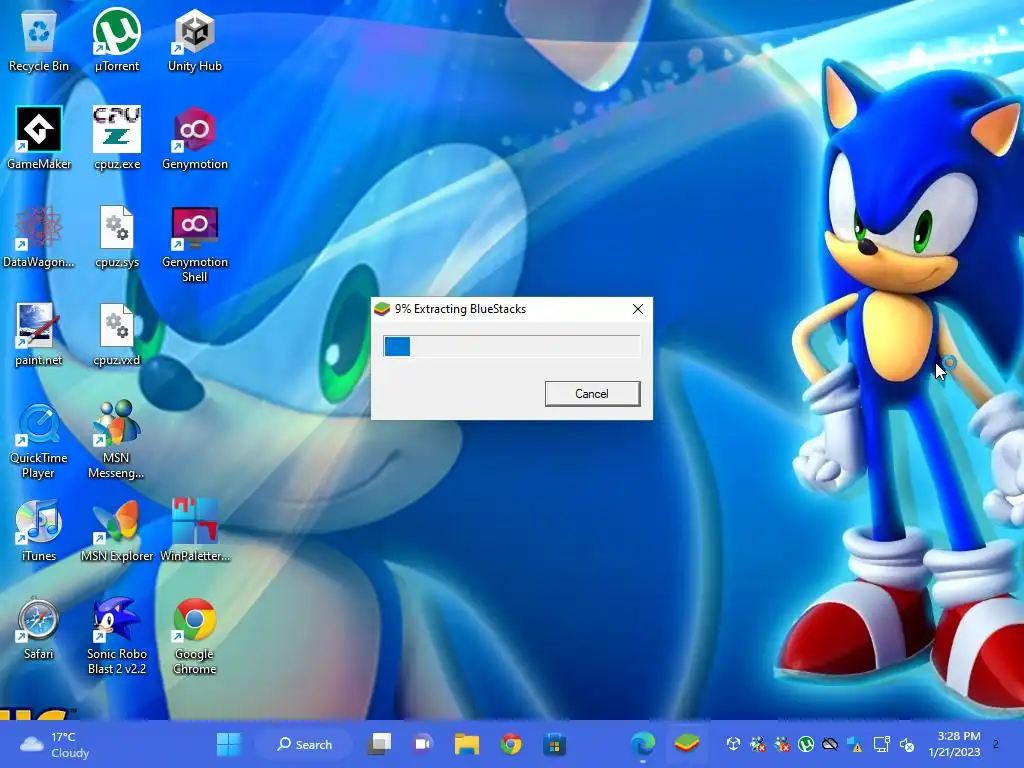Select the cpuz.exe desktop icon
The width and height of the screenshot is (1024, 768).
(x=117, y=138)
